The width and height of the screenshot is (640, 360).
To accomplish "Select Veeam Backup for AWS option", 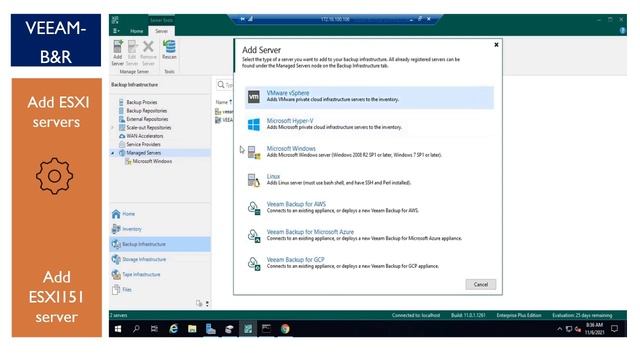I will tap(369, 207).
